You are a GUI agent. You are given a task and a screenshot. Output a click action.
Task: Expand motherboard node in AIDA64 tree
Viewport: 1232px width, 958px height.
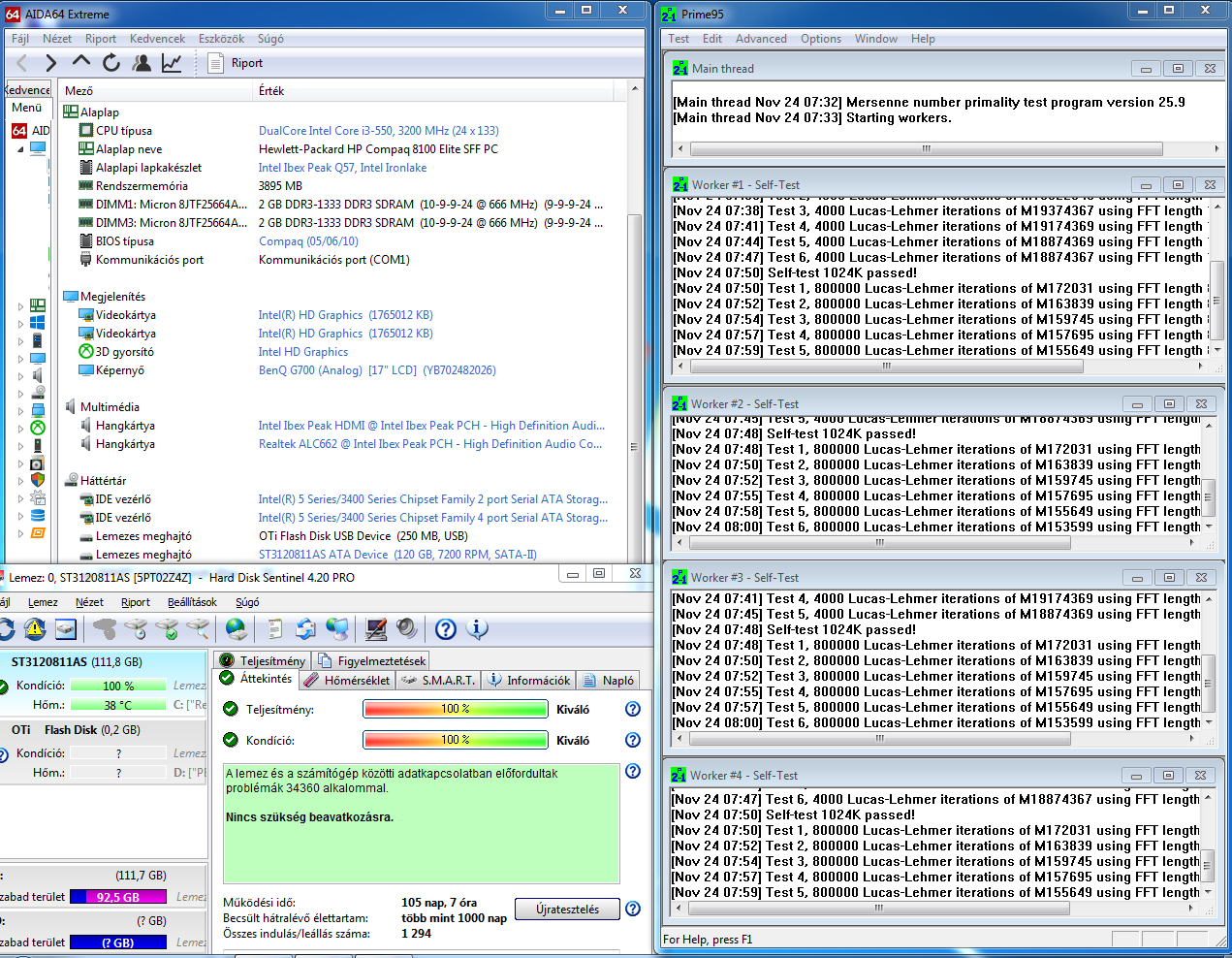(x=20, y=305)
